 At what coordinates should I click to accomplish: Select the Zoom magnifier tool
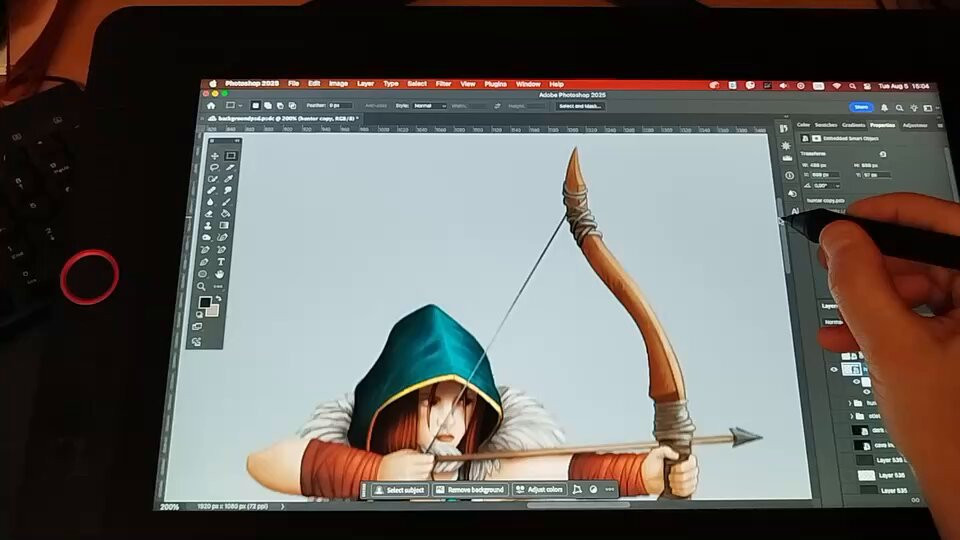click(x=201, y=287)
